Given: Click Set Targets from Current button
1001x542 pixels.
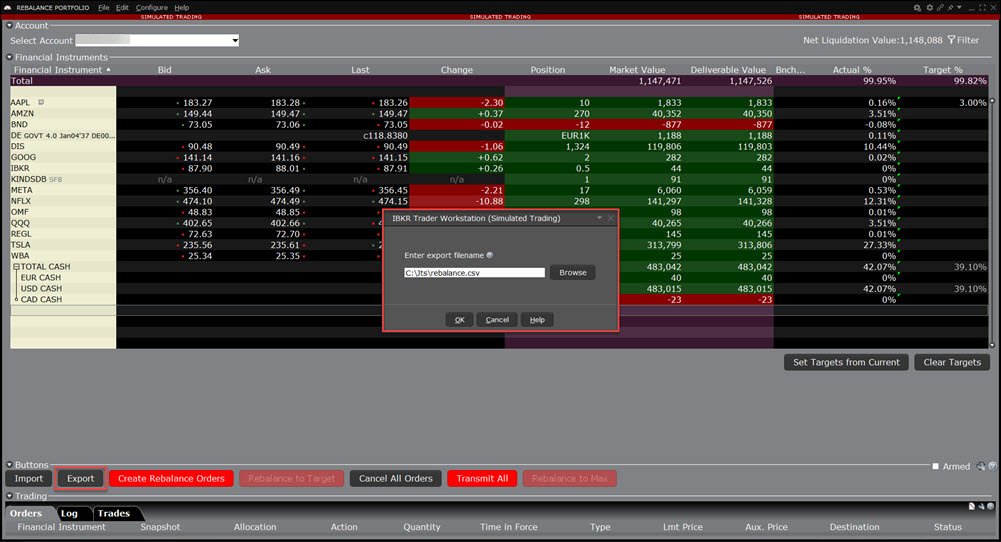Looking at the screenshot, I should (x=846, y=362).
